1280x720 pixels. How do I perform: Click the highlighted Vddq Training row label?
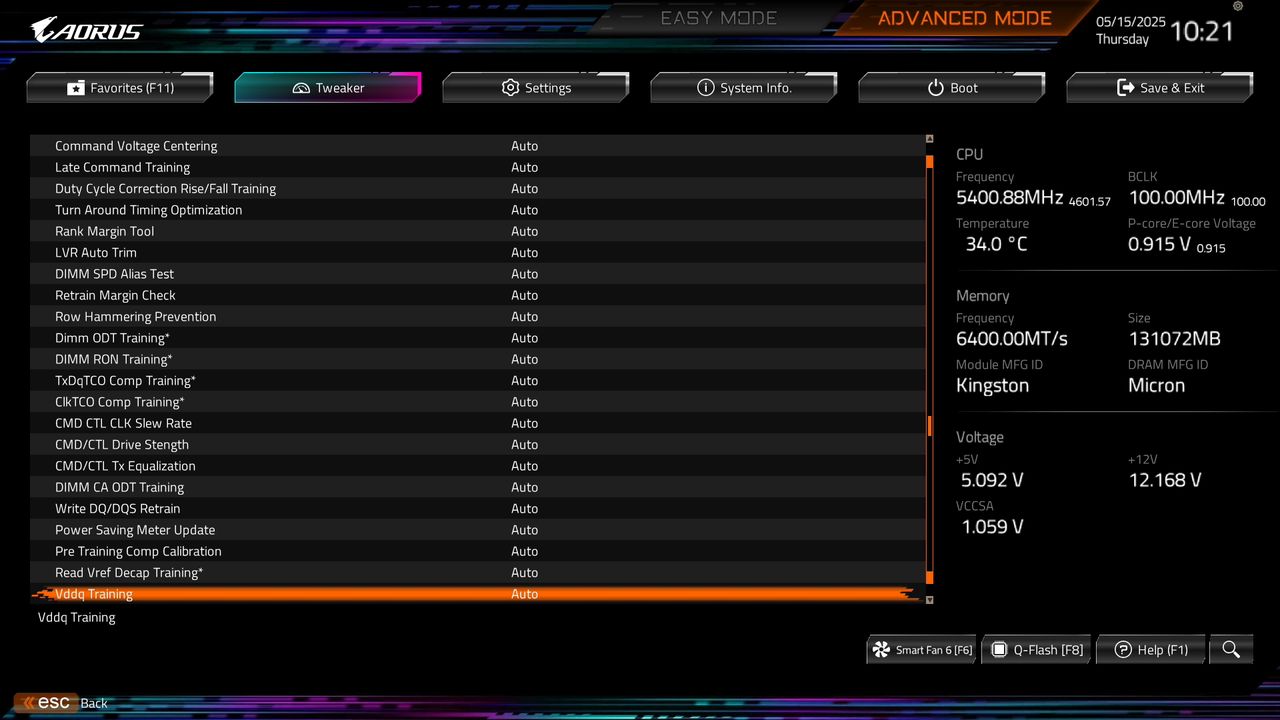coord(94,594)
